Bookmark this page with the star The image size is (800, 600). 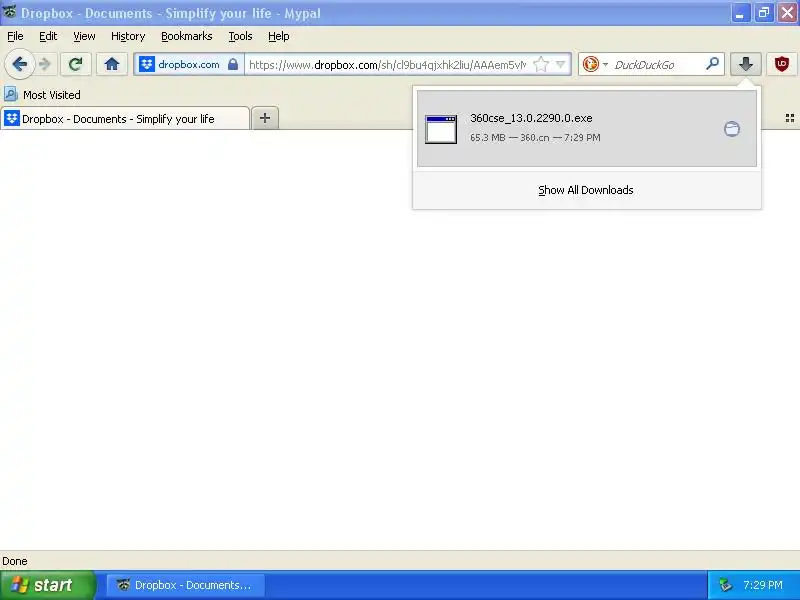[x=540, y=64]
